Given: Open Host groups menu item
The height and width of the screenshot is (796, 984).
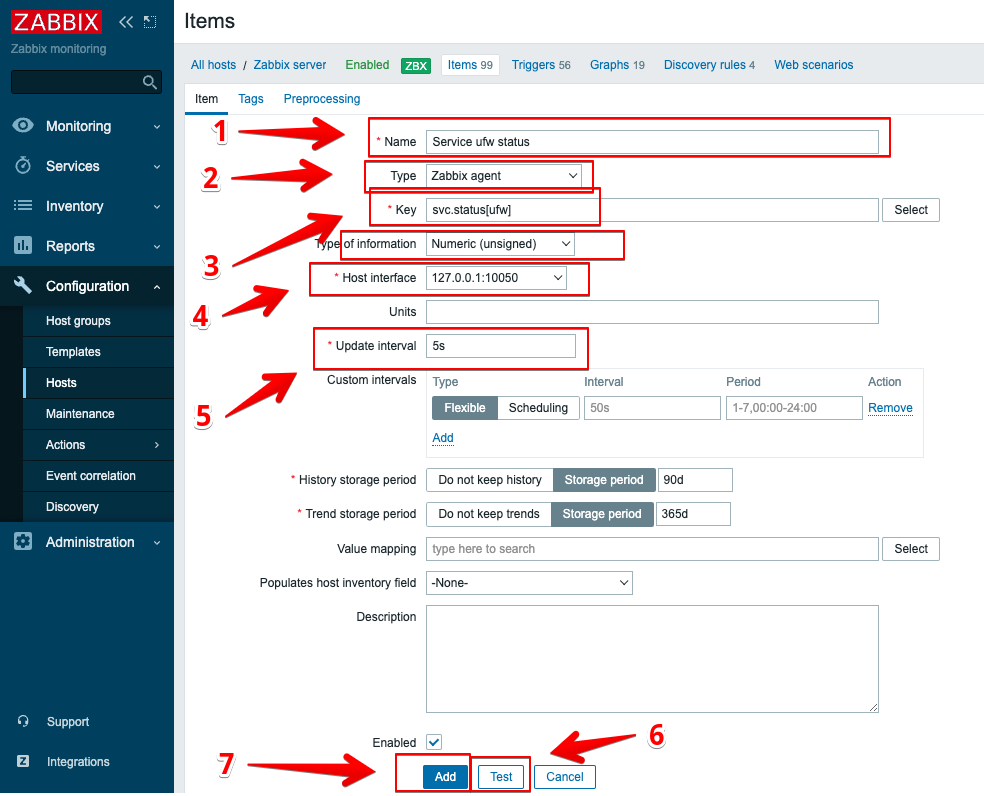Looking at the screenshot, I should (x=78, y=321).
